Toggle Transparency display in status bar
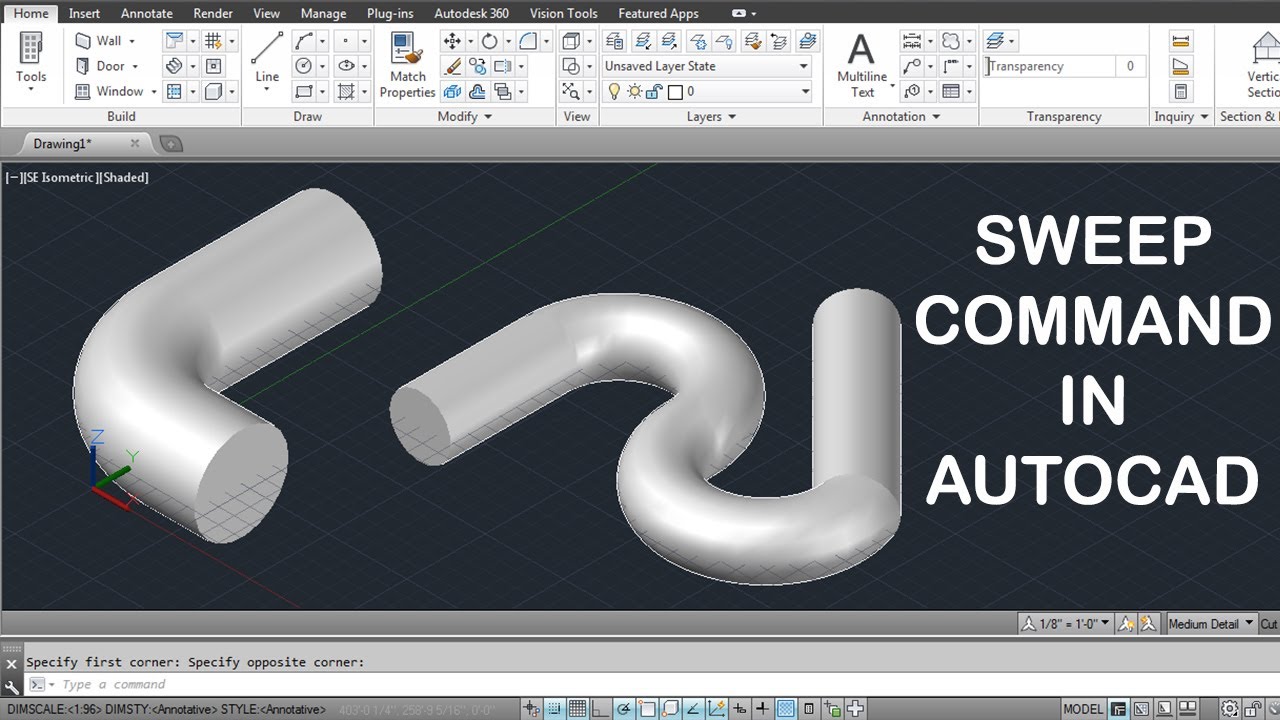 point(786,709)
